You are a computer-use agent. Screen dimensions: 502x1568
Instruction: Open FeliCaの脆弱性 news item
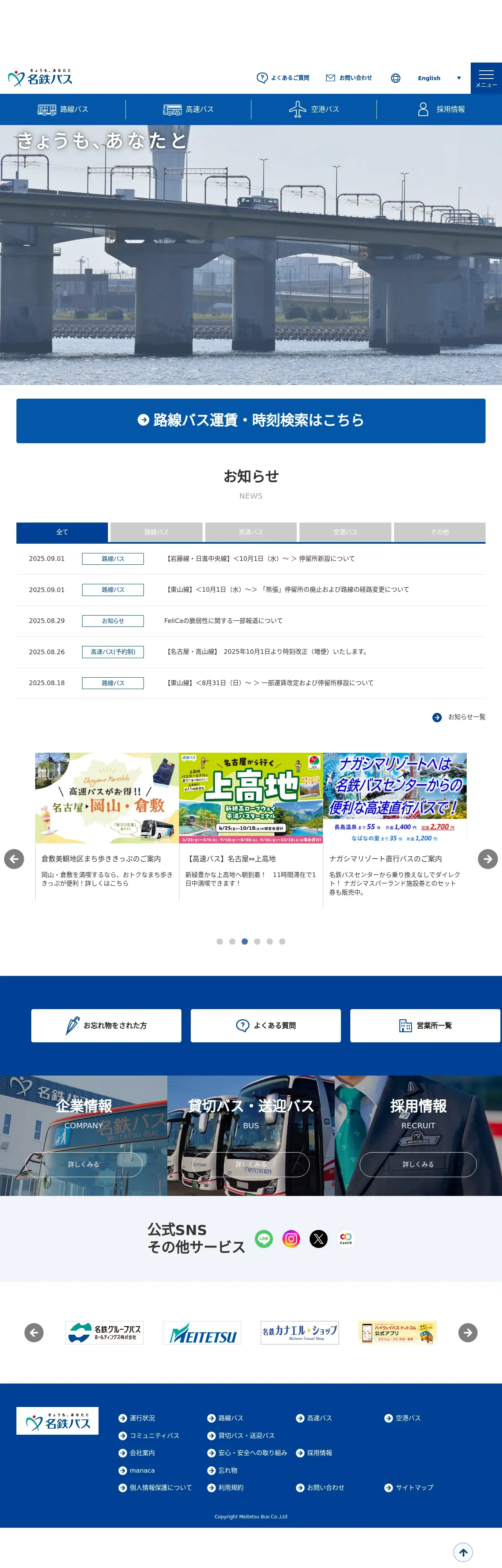224,621
